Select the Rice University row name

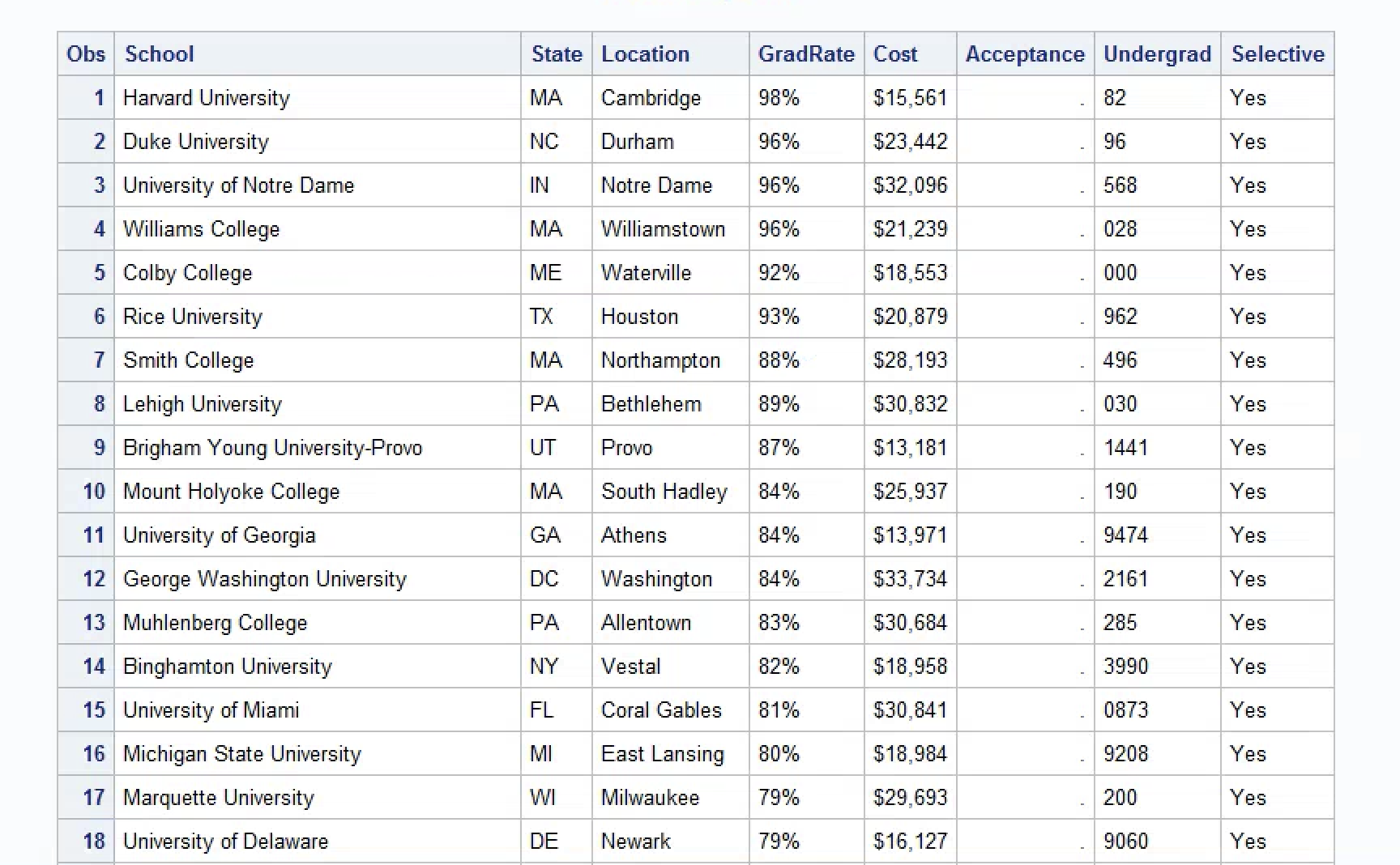coord(193,317)
